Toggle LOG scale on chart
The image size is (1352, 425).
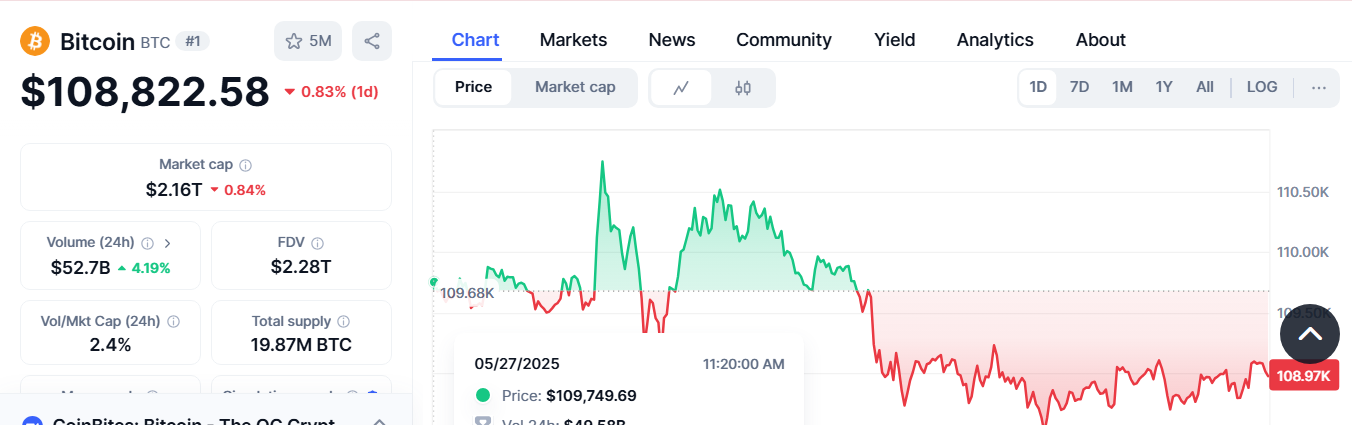pos(1262,87)
